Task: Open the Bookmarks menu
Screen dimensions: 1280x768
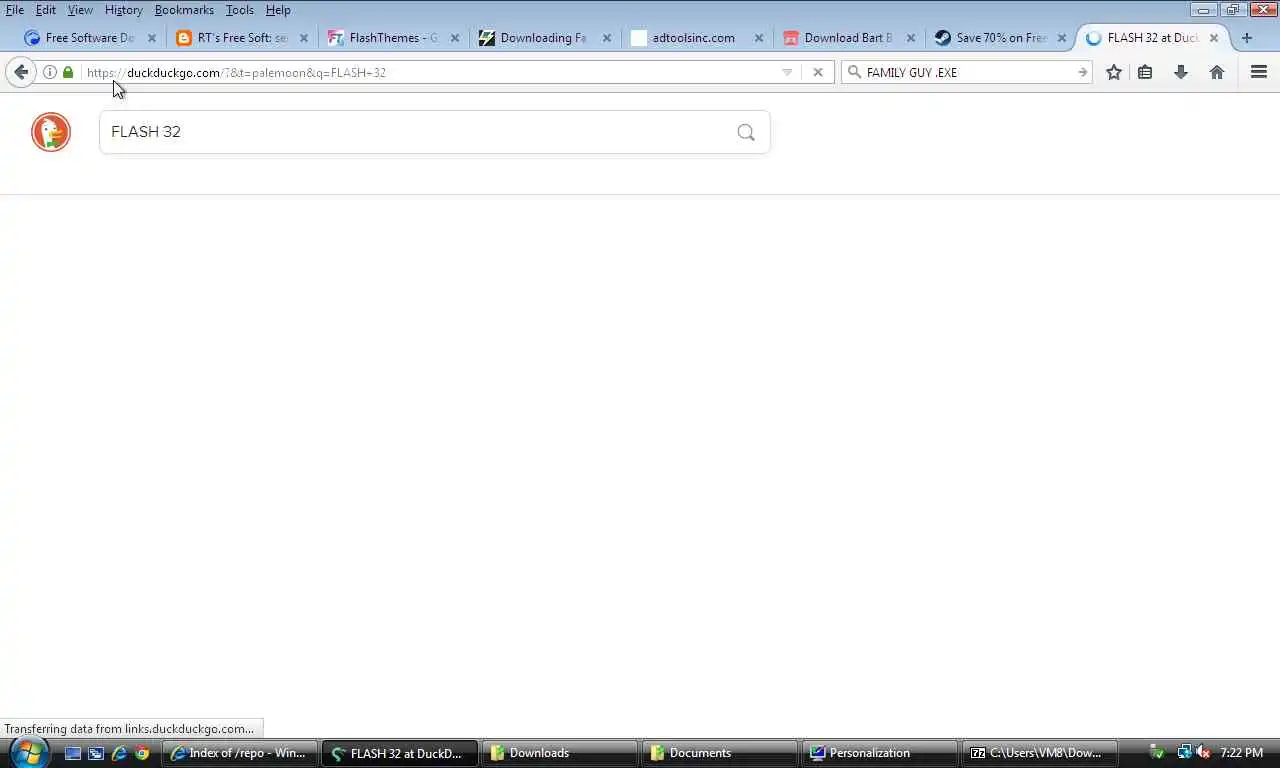Action: [184, 10]
